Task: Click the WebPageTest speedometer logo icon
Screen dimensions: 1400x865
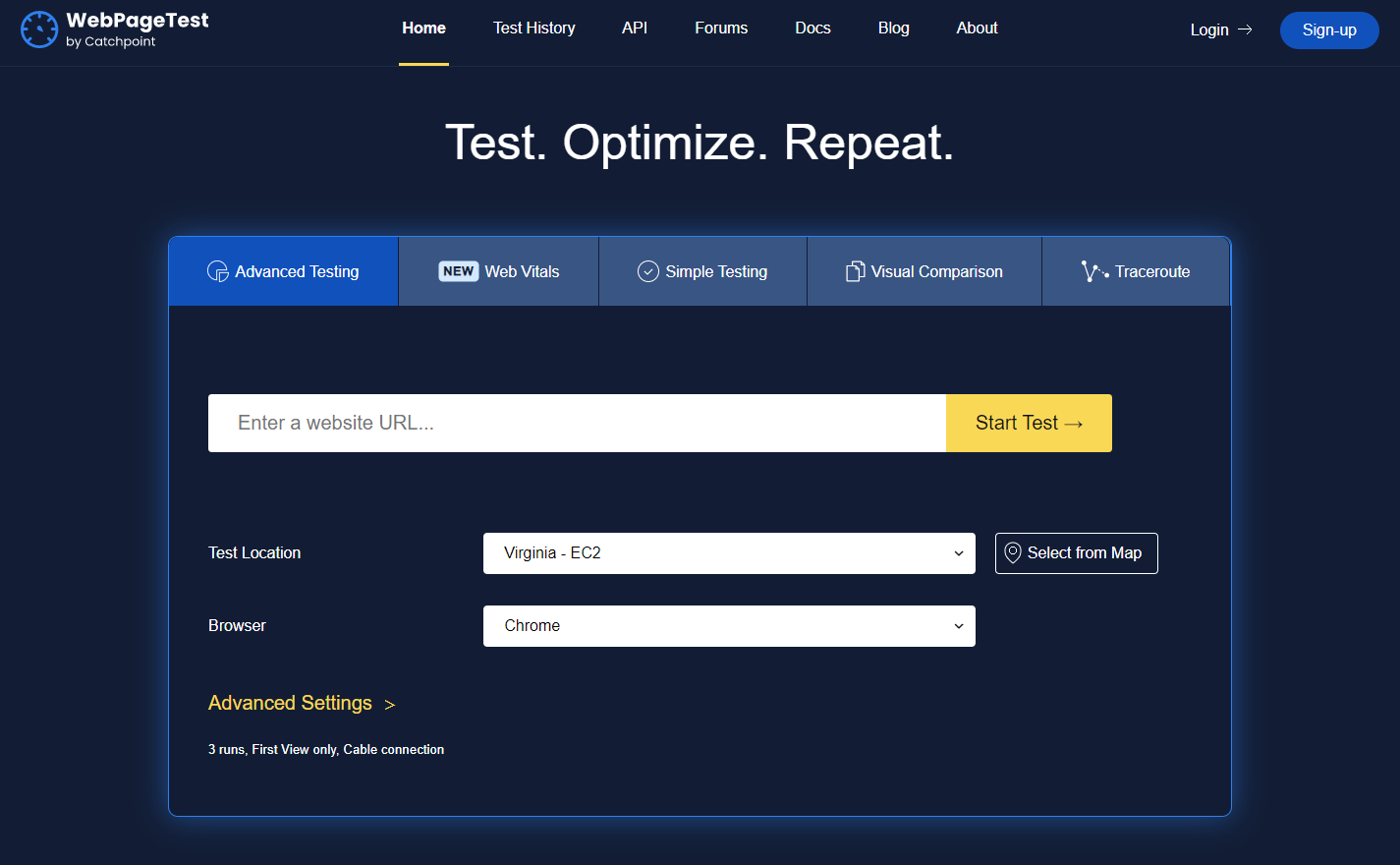Action: (39, 29)
